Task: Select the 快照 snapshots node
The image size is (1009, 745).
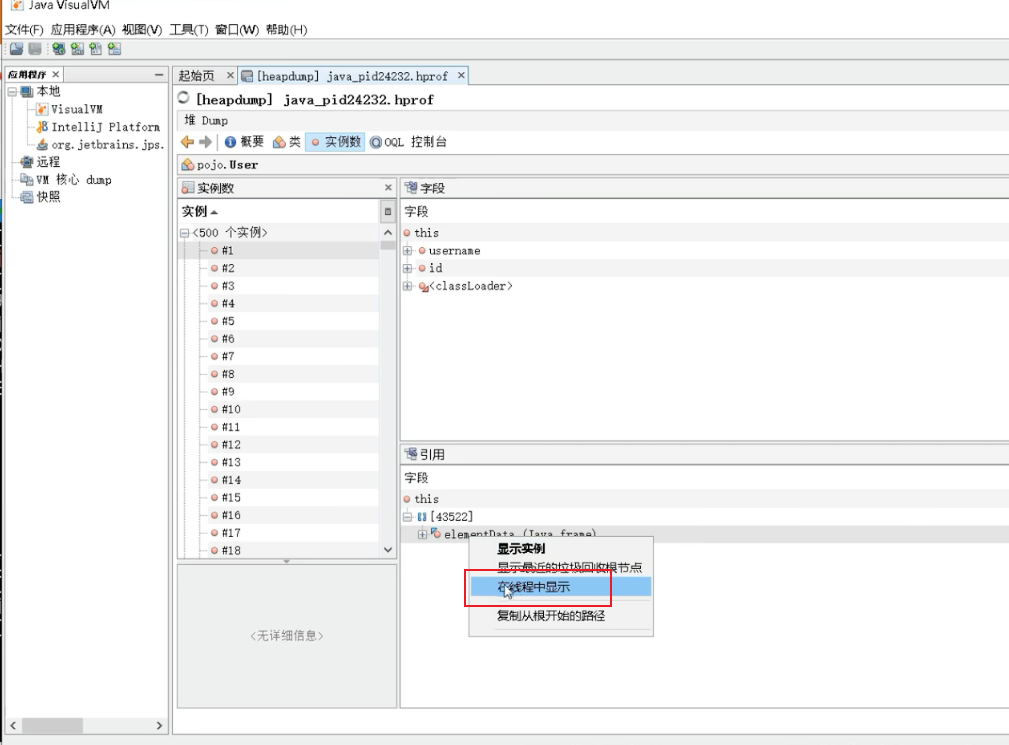Action: coord(41,197)
